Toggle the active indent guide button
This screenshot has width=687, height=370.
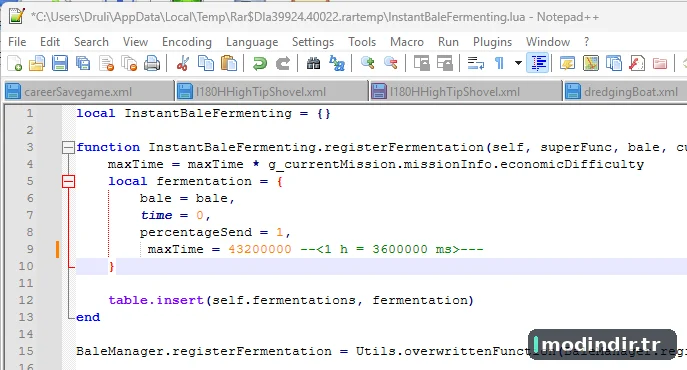538,63
